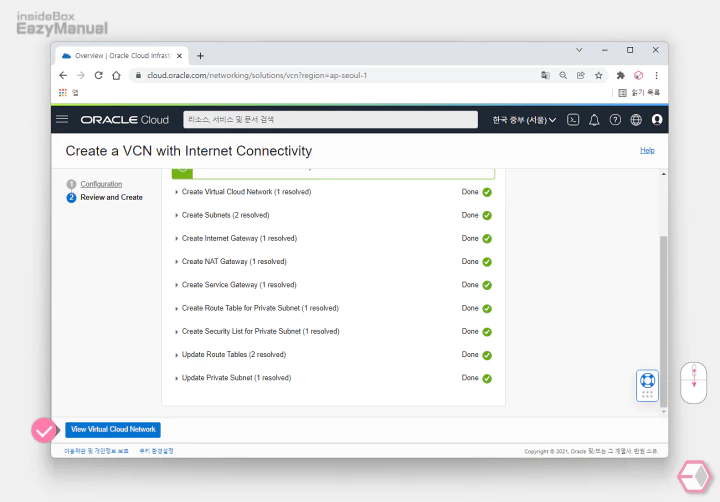This screenshot has width=720, height=502.
Task: Open the Oracle Cloud hamburger navigation menu
Action: (62, 119)
